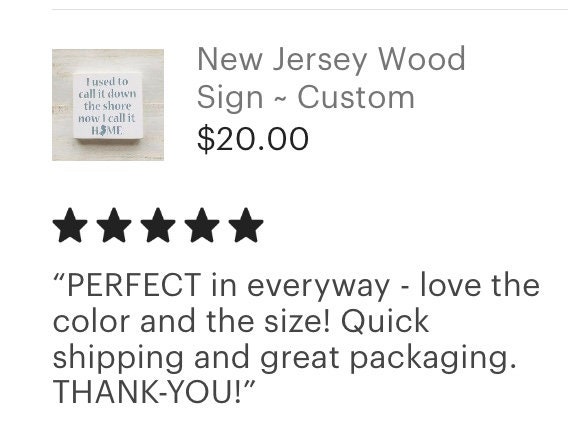Open the wood sign product thumbnail

click(x=108, y=105)
